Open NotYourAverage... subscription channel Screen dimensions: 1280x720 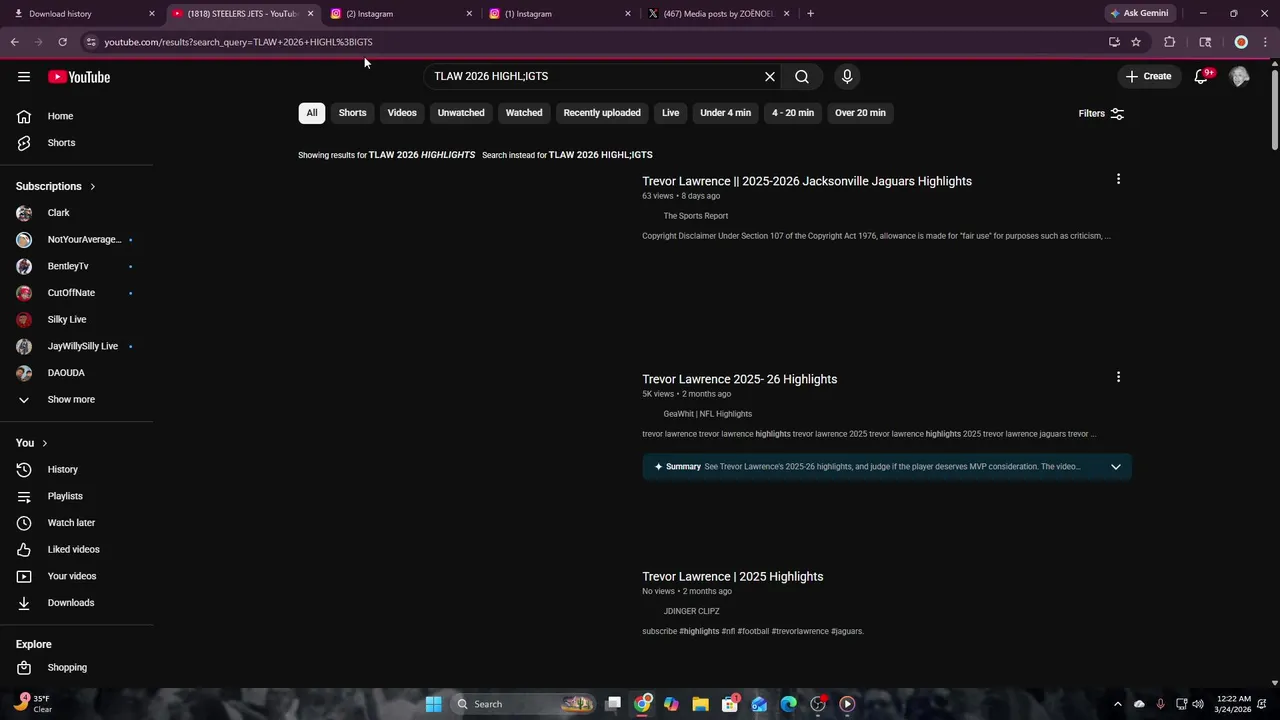coord(77,240)
